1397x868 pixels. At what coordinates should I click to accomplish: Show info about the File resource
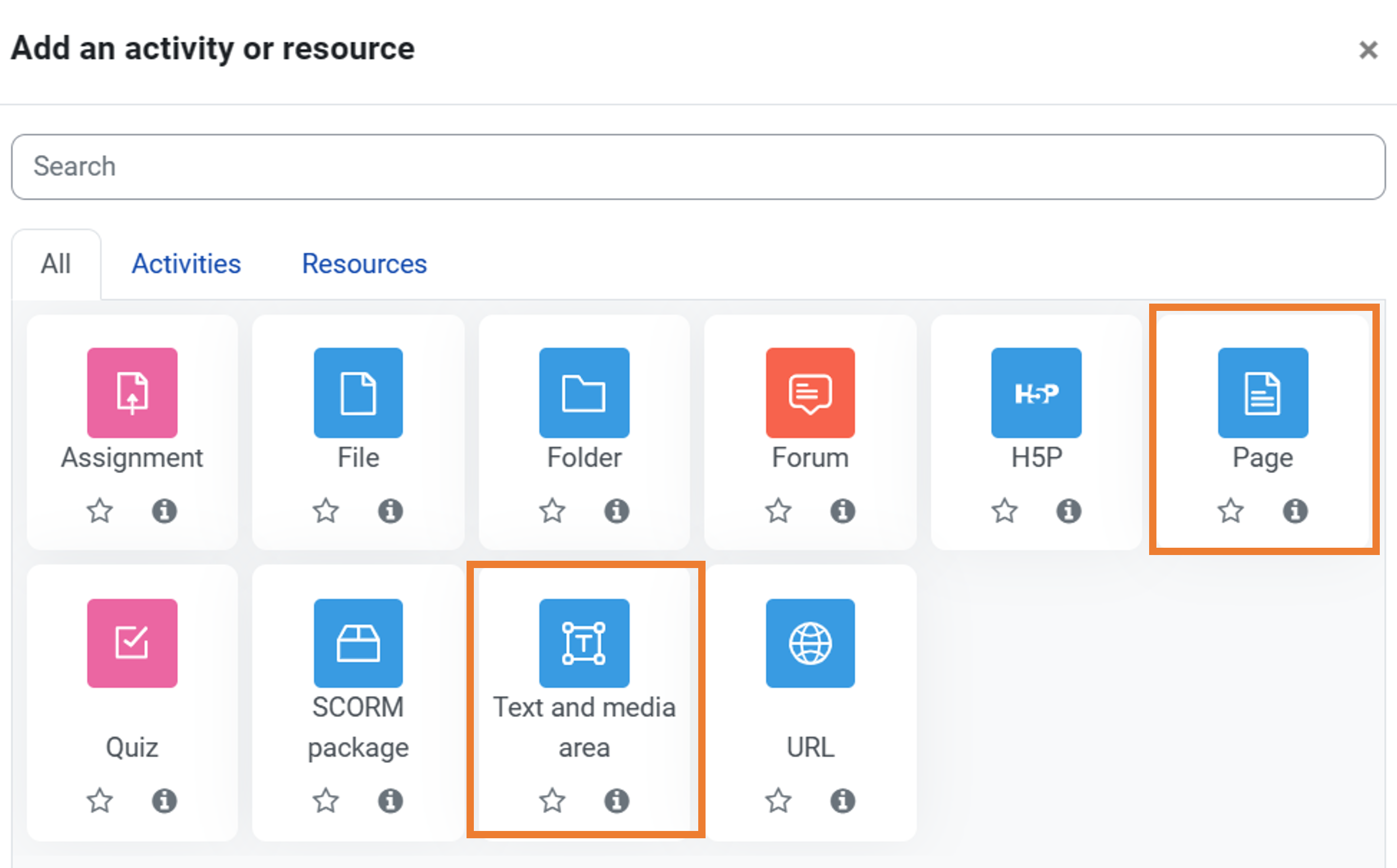click(x=390, y=510)
